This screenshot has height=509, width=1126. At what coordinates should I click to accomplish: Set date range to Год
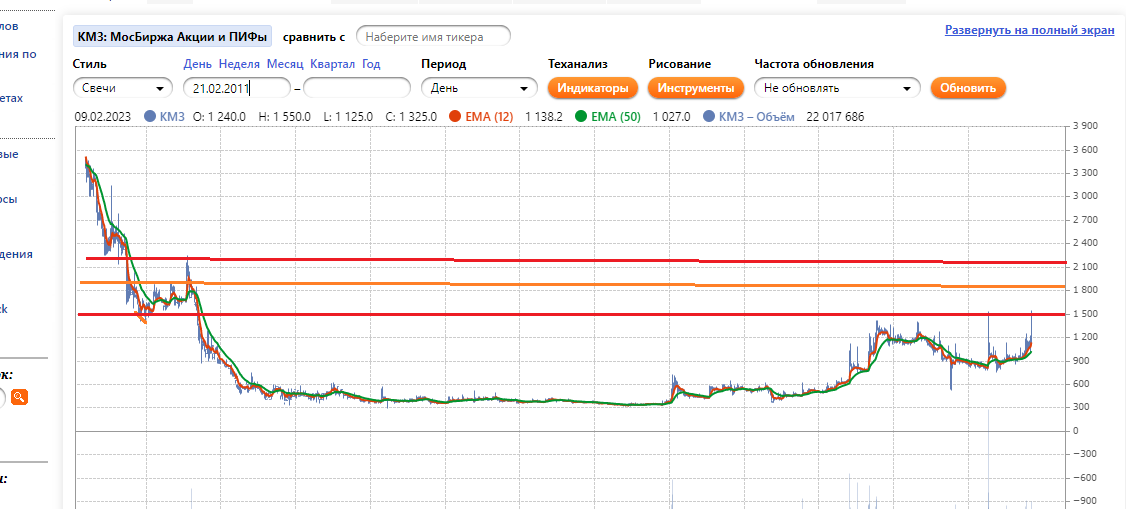371,64
